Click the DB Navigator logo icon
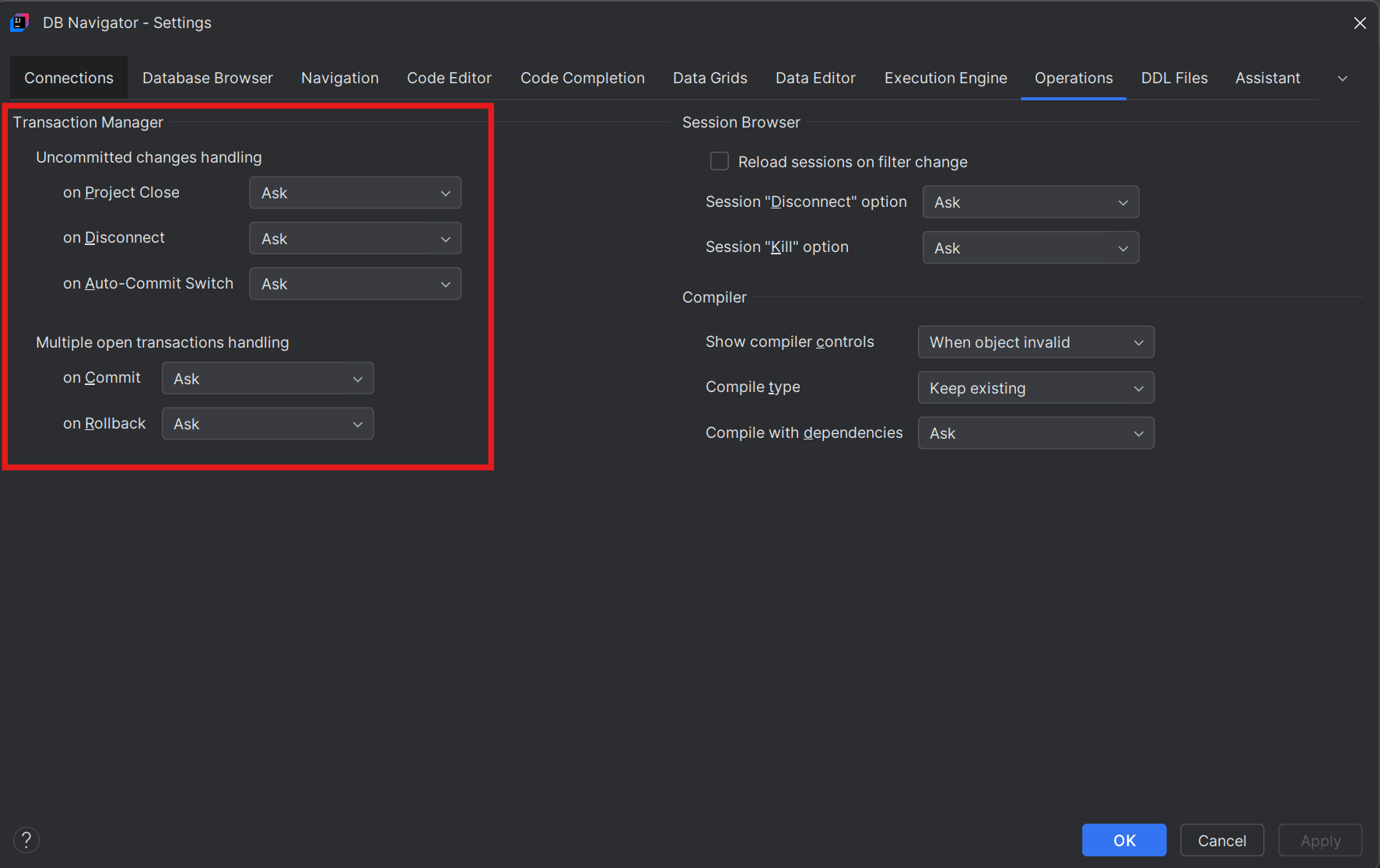Image resolution: width=1380 pixels, height=868 pixels. point(19,23)
